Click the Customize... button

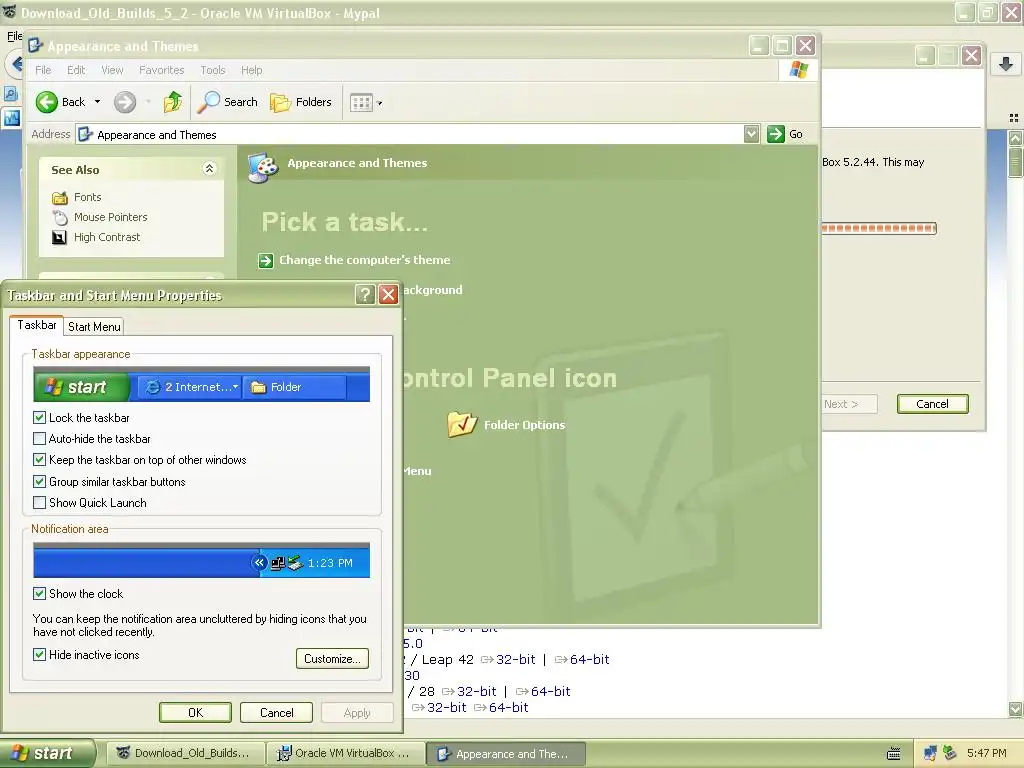point(332,658)
